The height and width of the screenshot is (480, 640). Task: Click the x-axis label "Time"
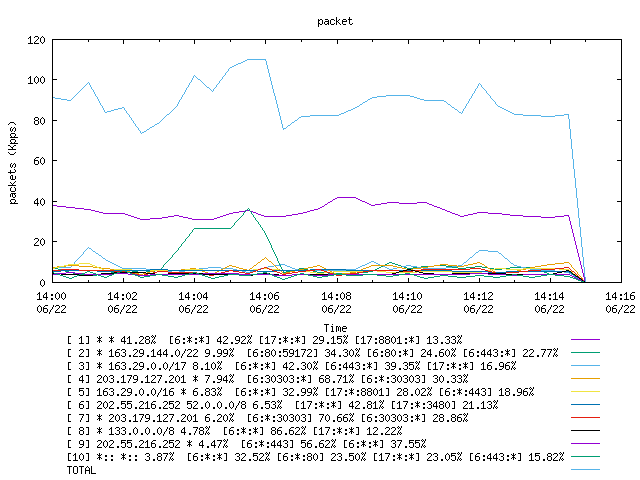pyautogui.click(x=335, y=328)
